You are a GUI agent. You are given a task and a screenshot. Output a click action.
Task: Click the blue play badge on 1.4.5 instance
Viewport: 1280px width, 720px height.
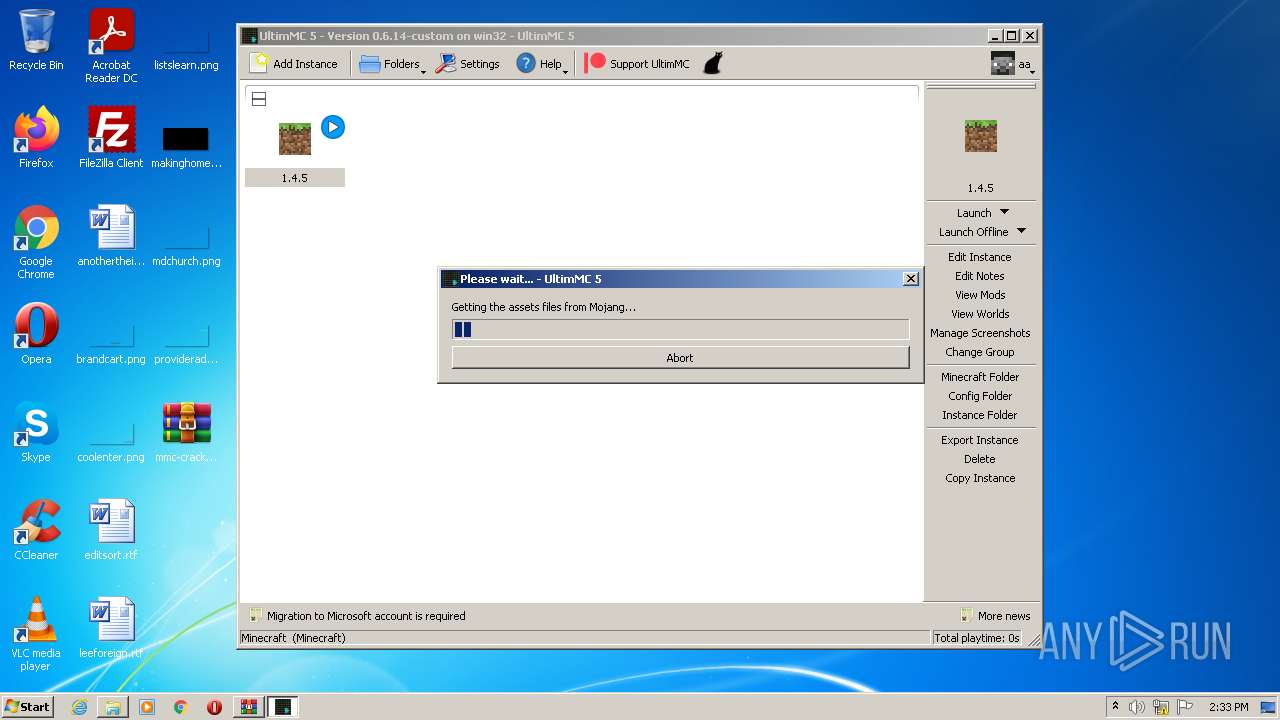[333, 127]
